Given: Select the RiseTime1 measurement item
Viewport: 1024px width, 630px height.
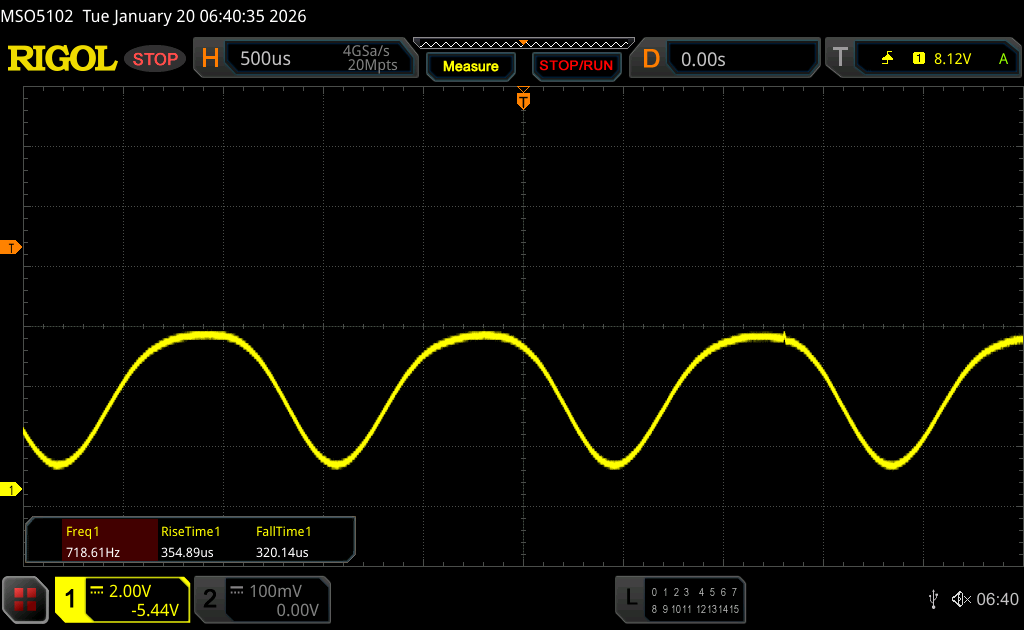Looking at the screenshot, I should click(x=190, y=541).
